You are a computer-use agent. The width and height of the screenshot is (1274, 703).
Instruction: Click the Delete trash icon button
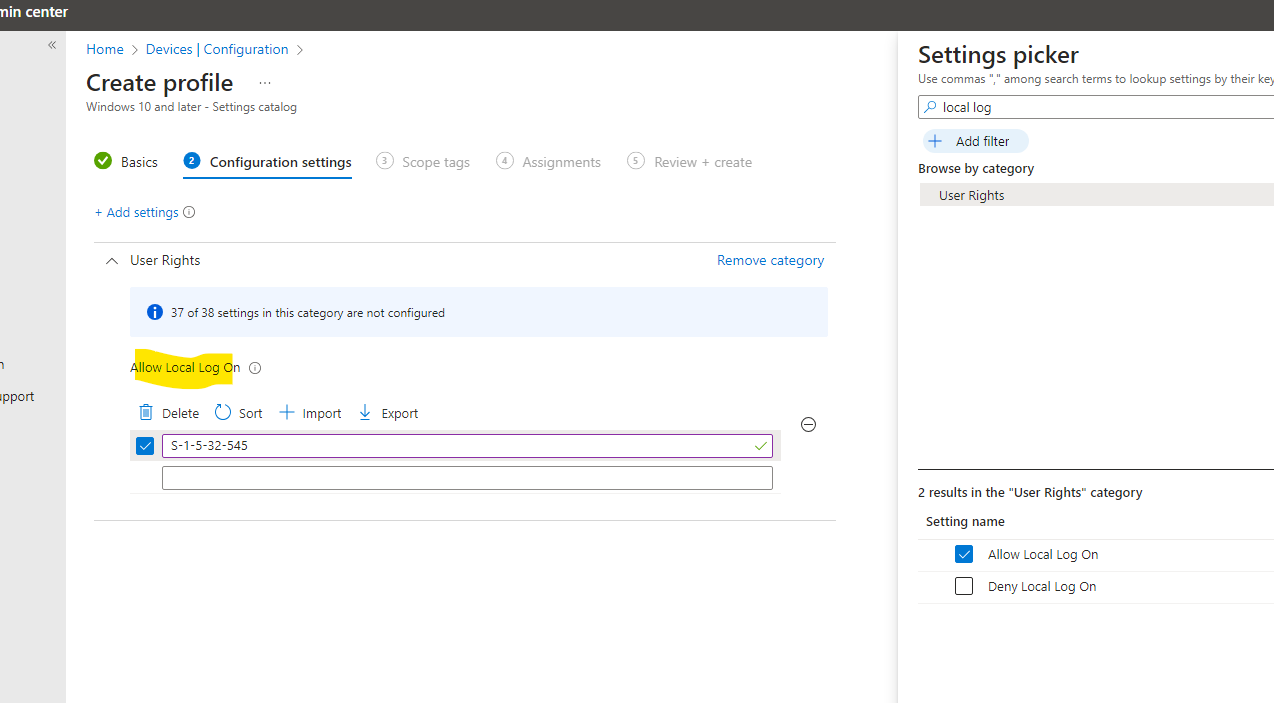[x=169, y=413]
